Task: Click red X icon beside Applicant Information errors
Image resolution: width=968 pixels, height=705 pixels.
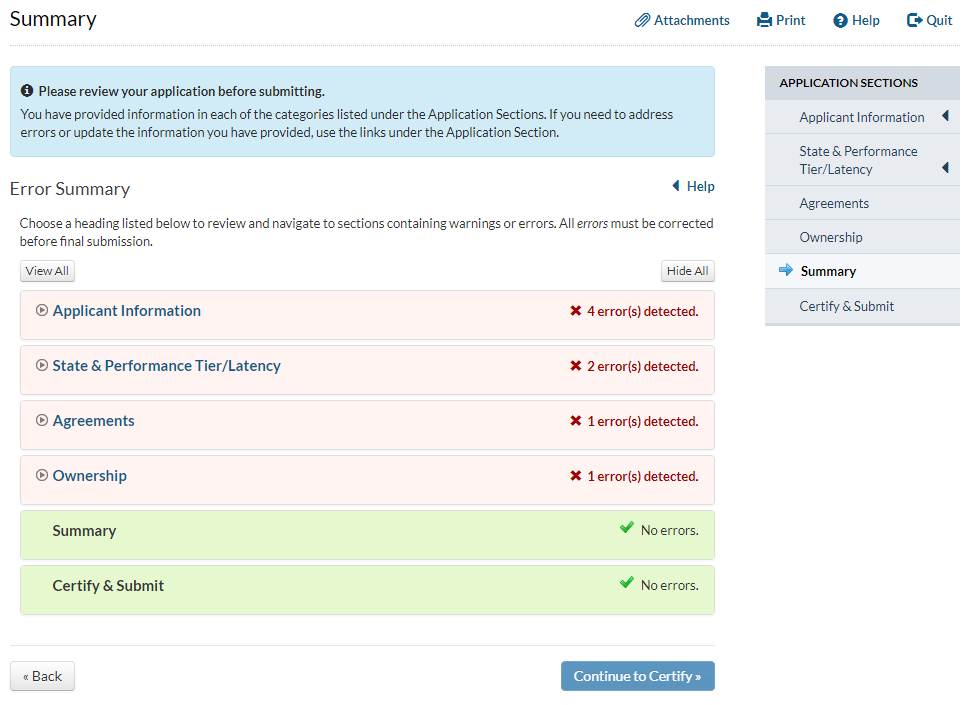Action: 575,311
